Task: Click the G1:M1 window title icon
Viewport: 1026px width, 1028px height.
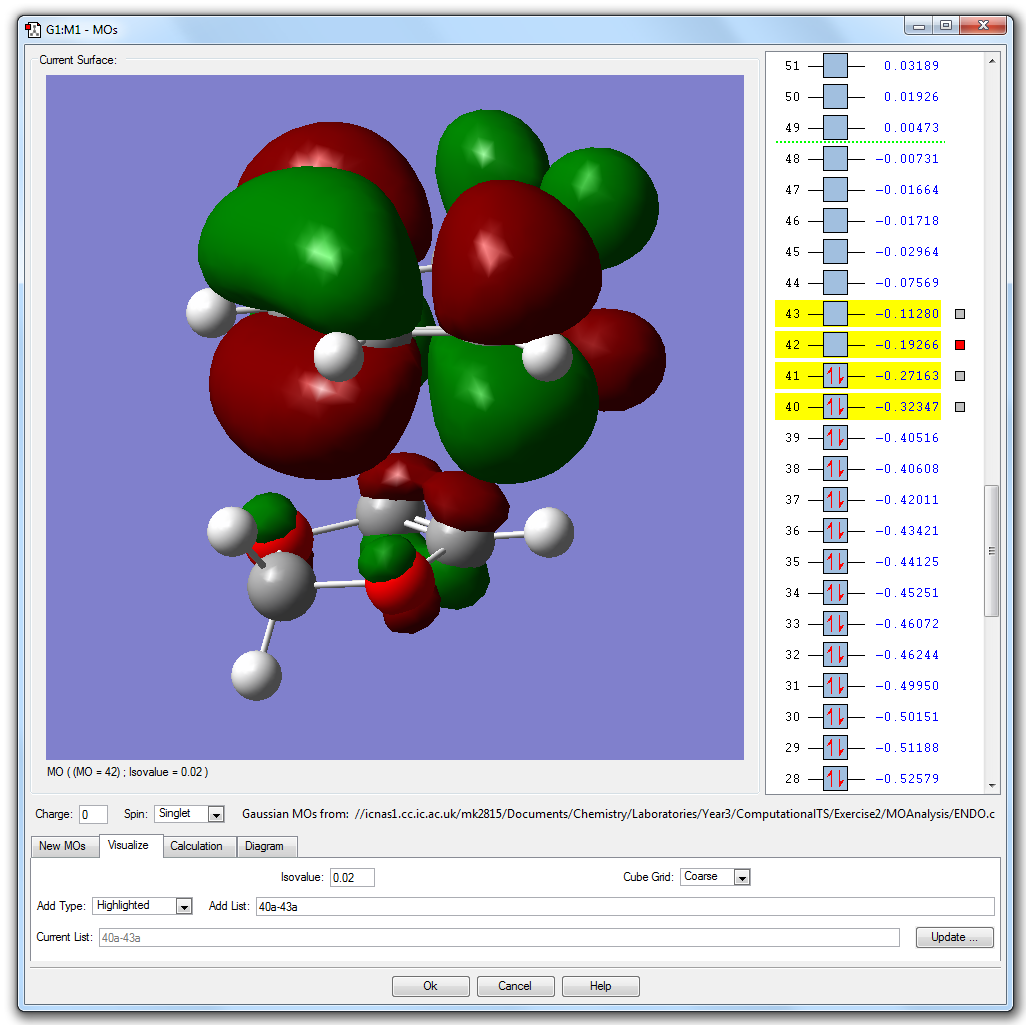Action: [33, 30]
